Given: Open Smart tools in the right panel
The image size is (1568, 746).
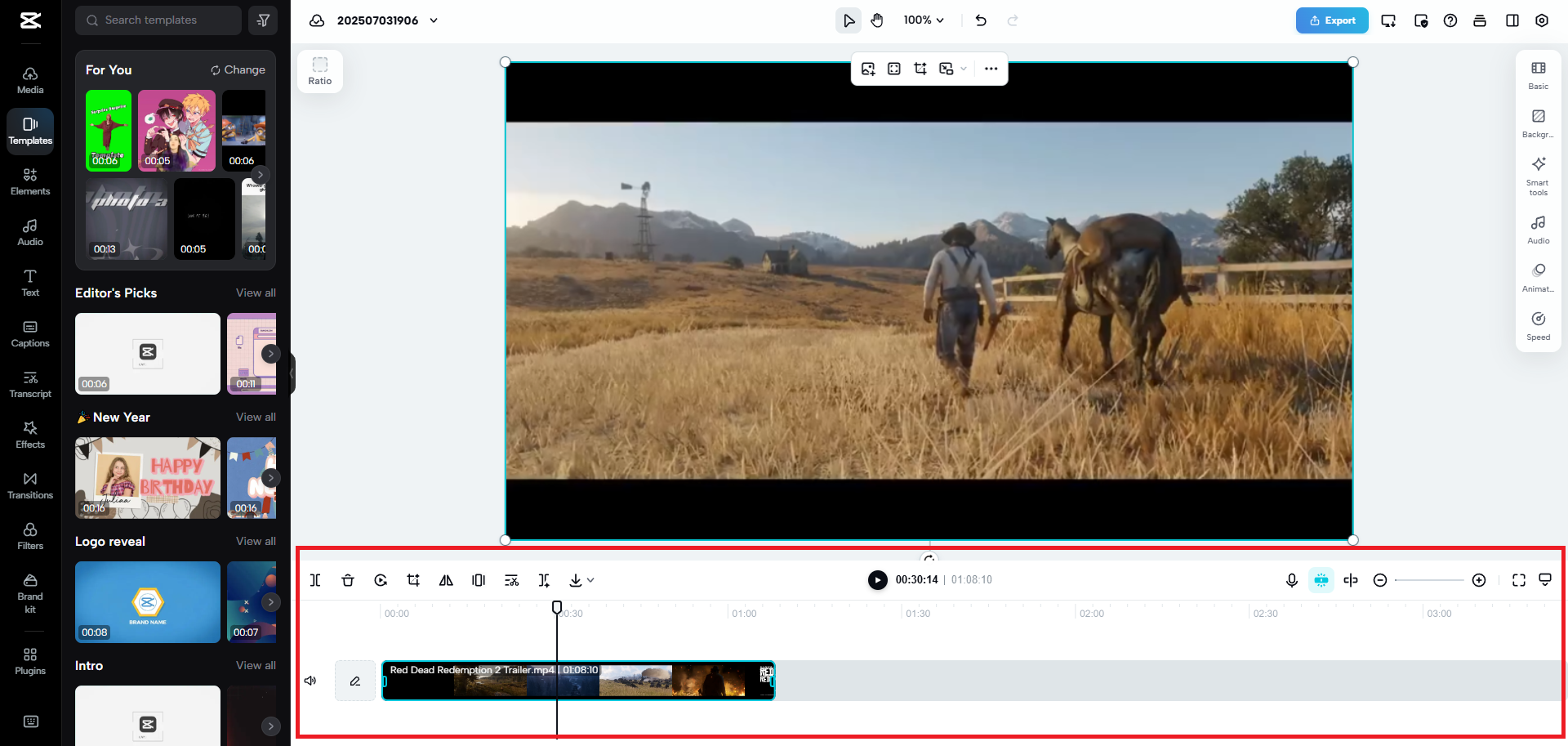Looking at the screenshot, I should pyautogui.click(x=1538, y=176).
